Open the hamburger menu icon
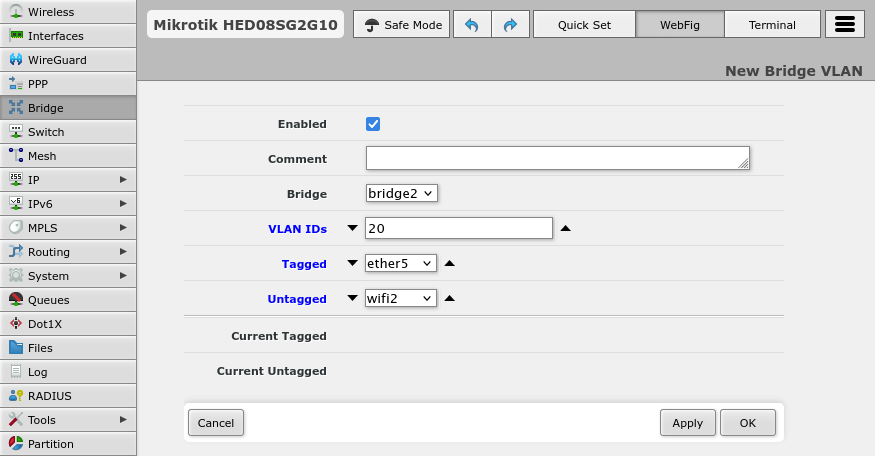 (x=843, y=25)
